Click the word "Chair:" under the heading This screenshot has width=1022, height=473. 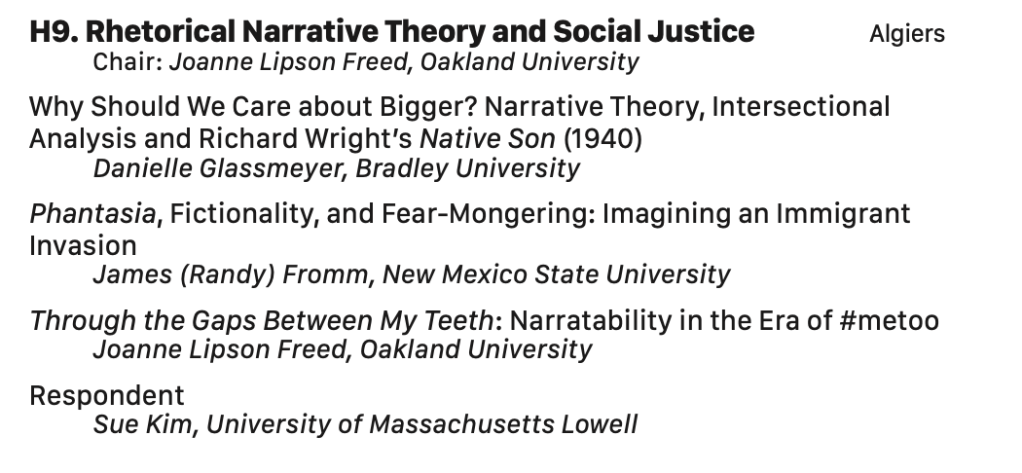click(128, 62)
